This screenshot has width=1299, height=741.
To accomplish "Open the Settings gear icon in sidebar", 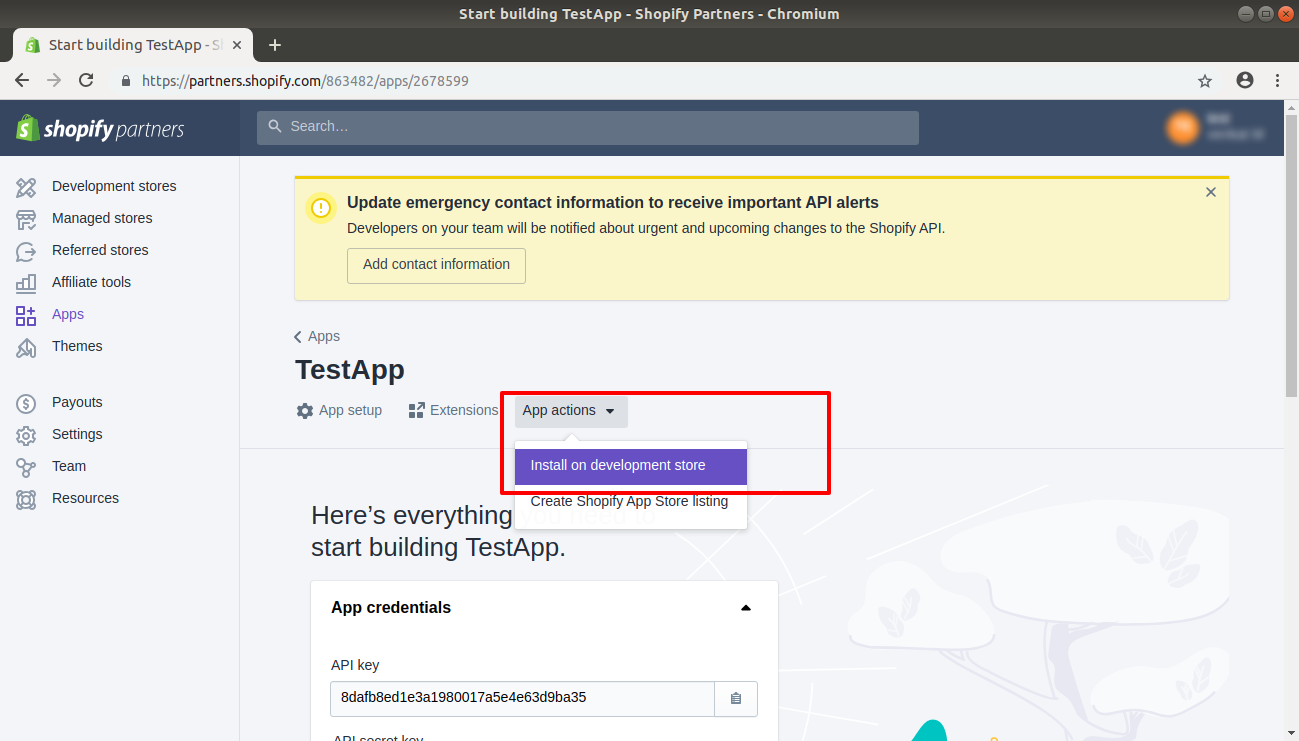I will click(26, 435).
